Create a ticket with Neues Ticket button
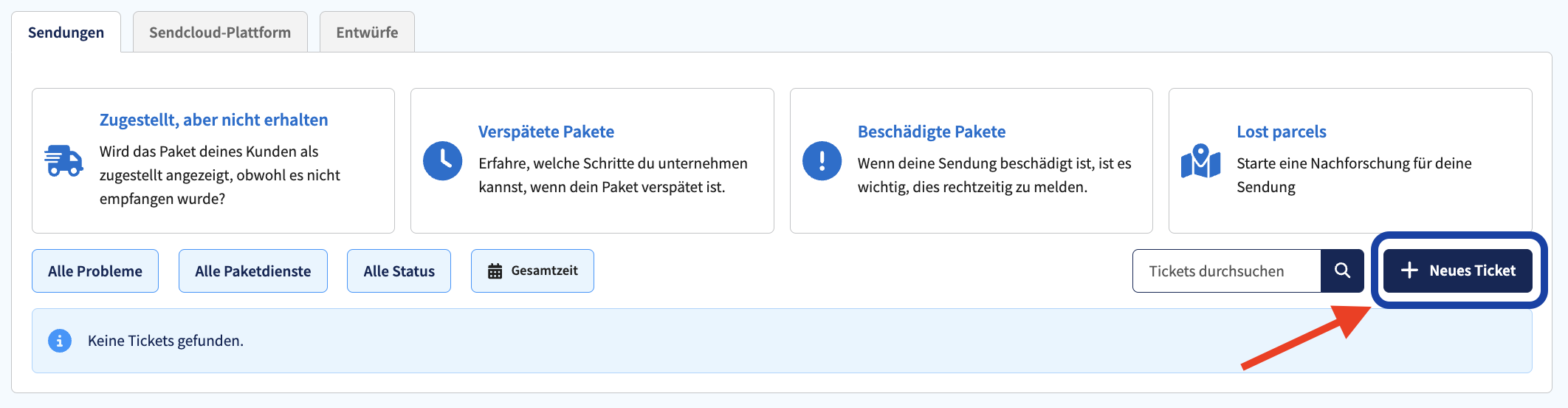 pyautogui.click(x=1458, y=271)
